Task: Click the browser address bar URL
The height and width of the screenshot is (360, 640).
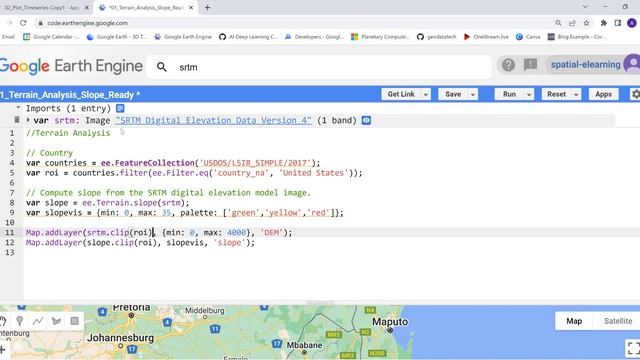Action: point(87,23)
